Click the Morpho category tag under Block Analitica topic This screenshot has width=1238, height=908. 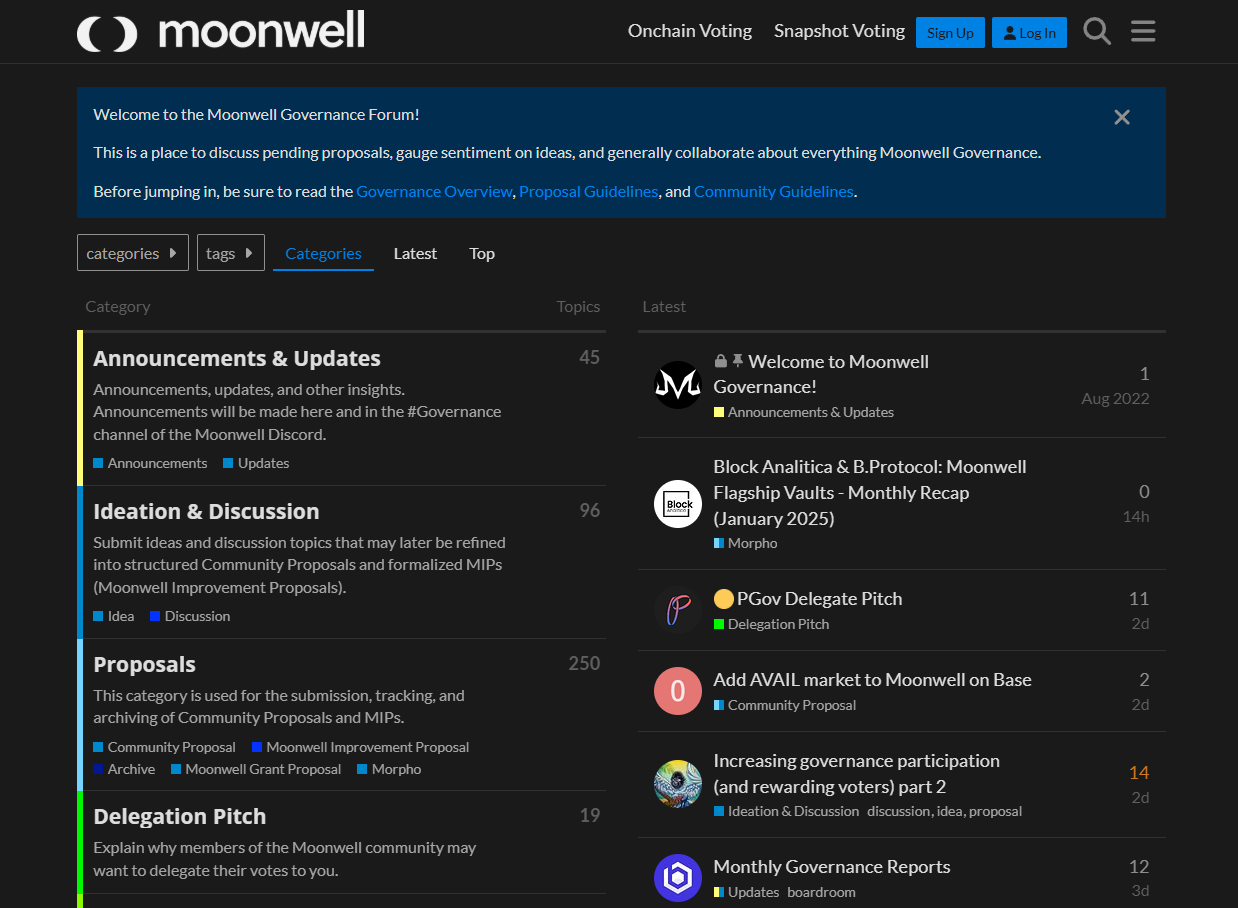pyautogui.click(x=745, y=543)
